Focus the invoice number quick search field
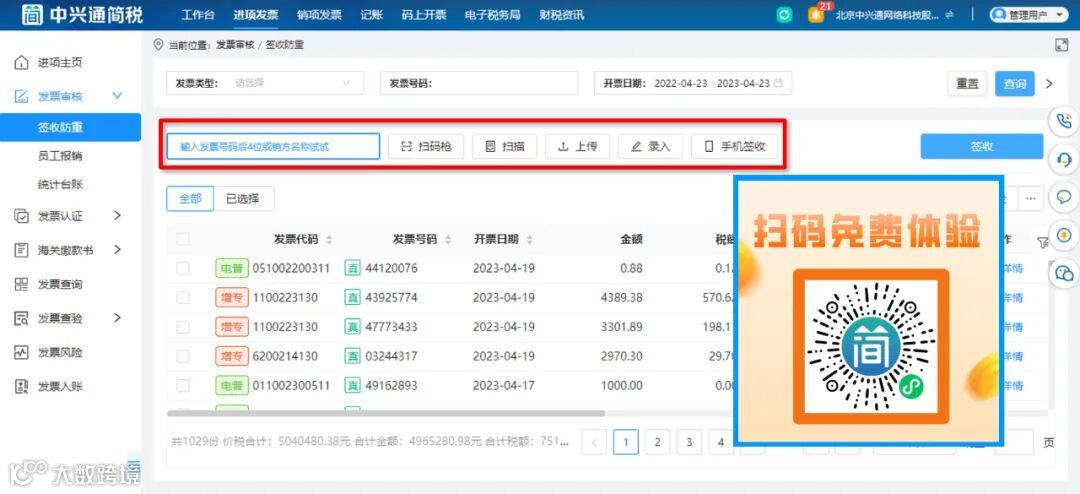1080x494 pixels. point(273,146)
